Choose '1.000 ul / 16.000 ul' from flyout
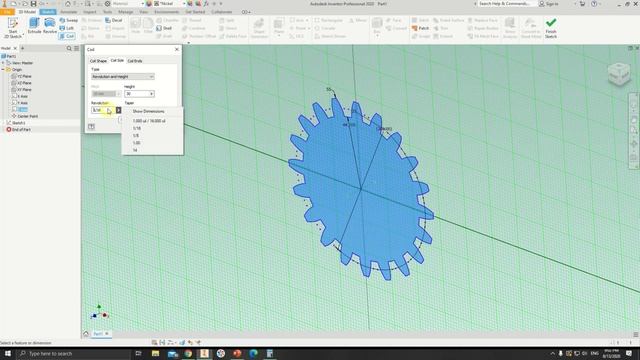Image resolution: width=640 pixels, height=360 pixels. (149, 121)
